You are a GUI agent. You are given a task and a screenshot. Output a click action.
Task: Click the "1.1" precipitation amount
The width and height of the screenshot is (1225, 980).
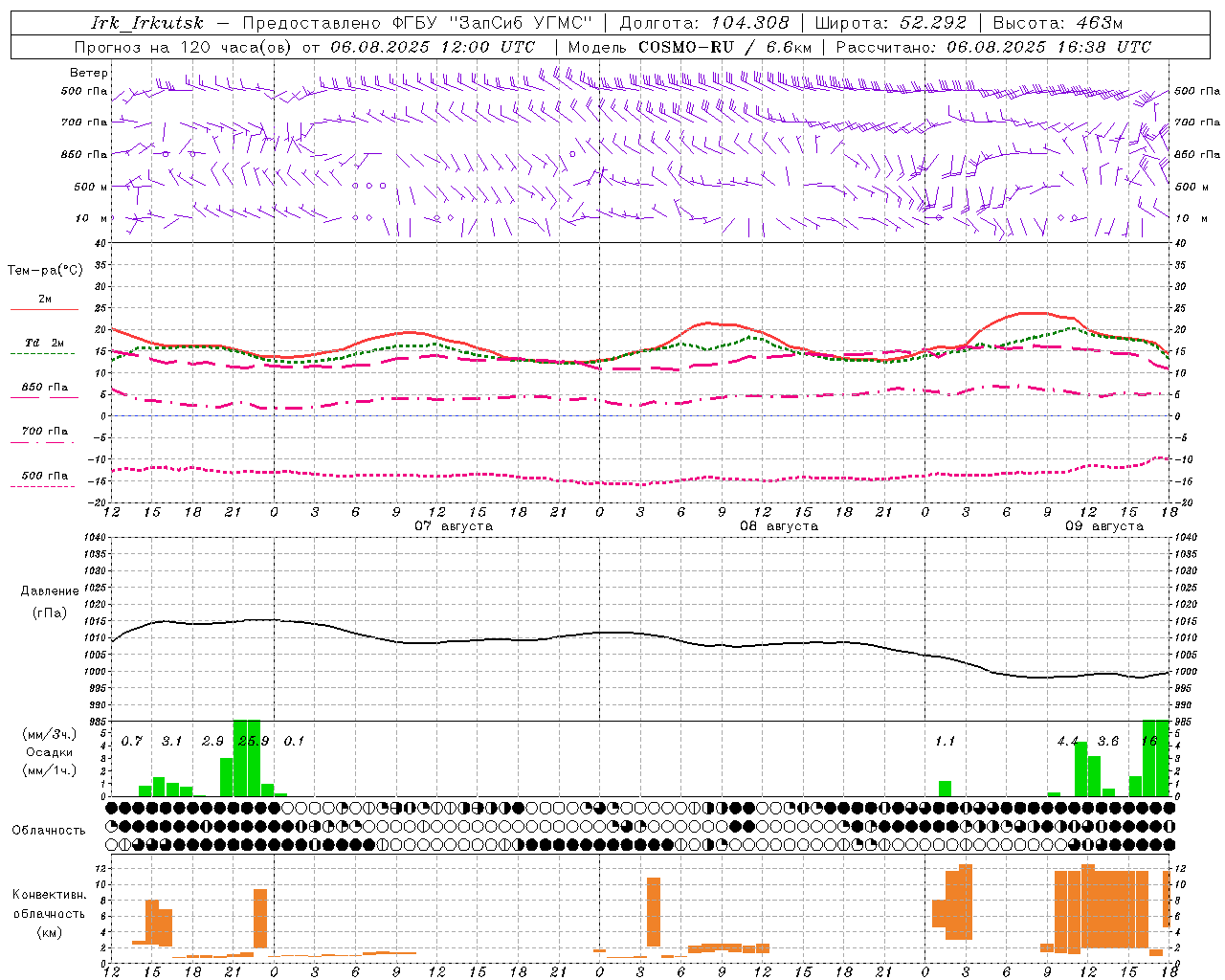coord(946,741)
